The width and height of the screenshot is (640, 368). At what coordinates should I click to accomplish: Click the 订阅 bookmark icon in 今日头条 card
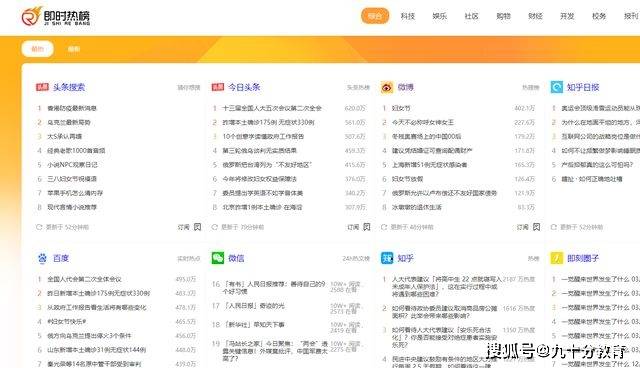pos(367,227)
